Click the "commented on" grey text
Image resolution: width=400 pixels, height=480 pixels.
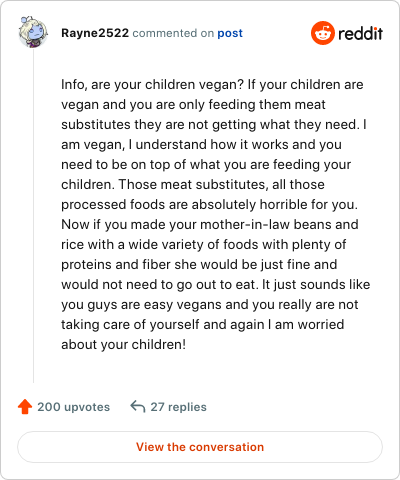pos(173,33)
